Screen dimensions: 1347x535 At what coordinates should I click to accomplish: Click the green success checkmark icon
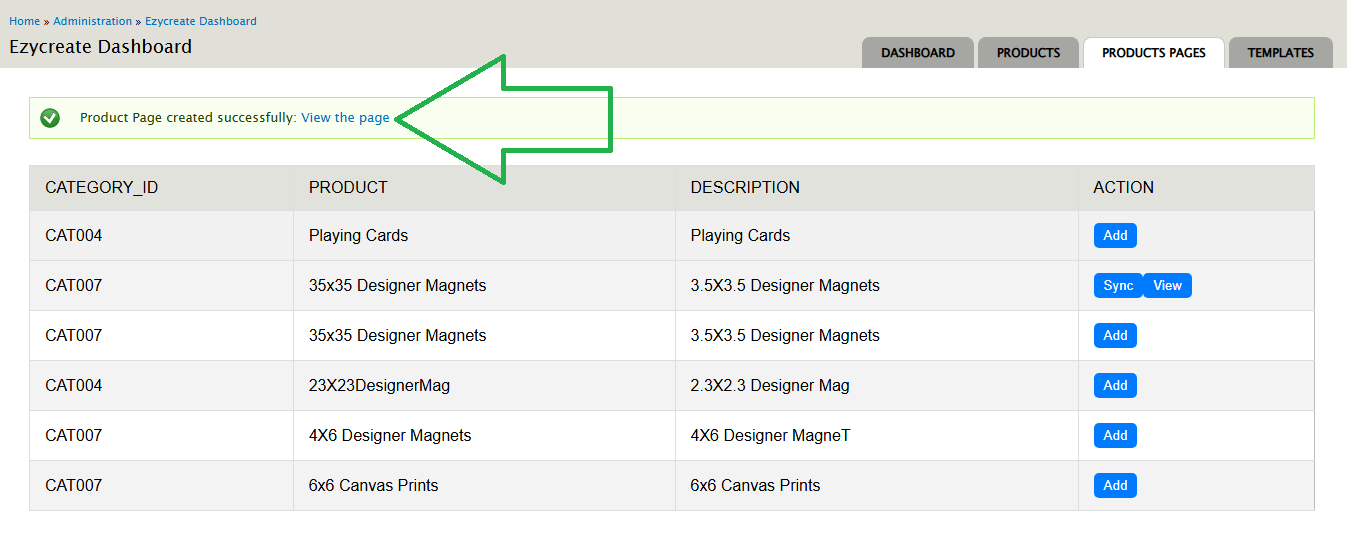[50, 118]
